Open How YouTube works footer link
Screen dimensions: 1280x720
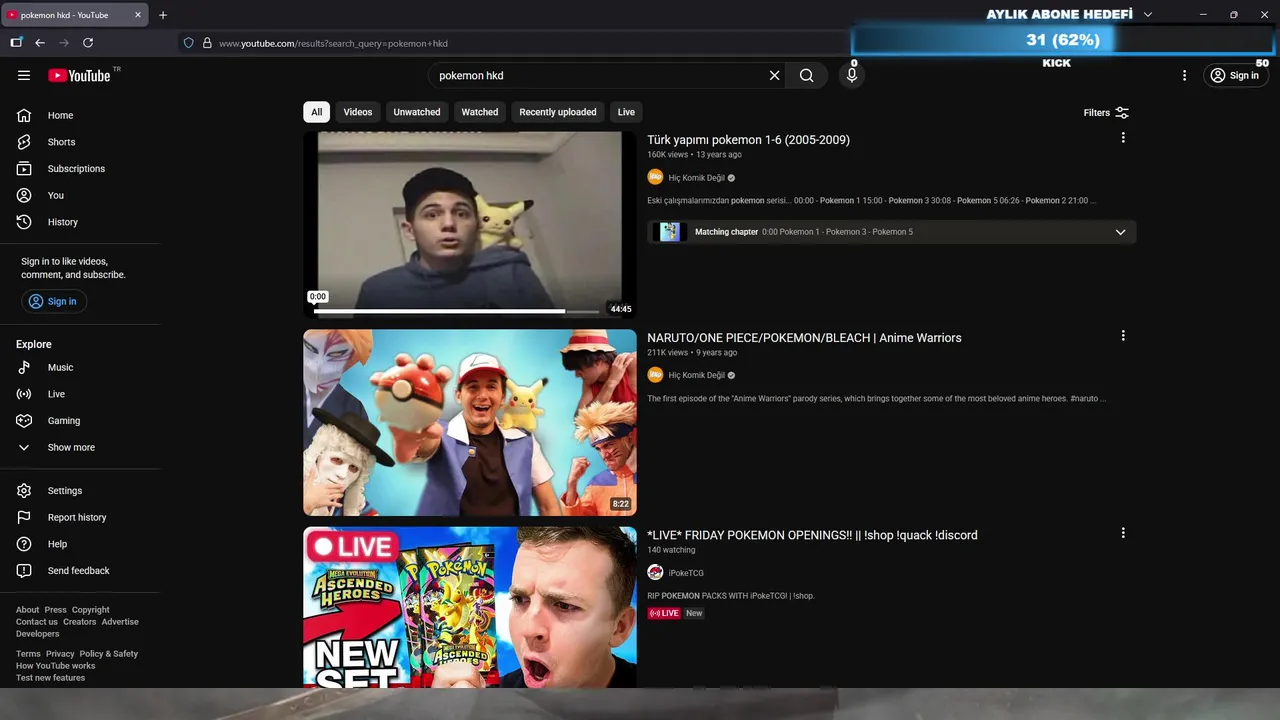coord(55,666)
